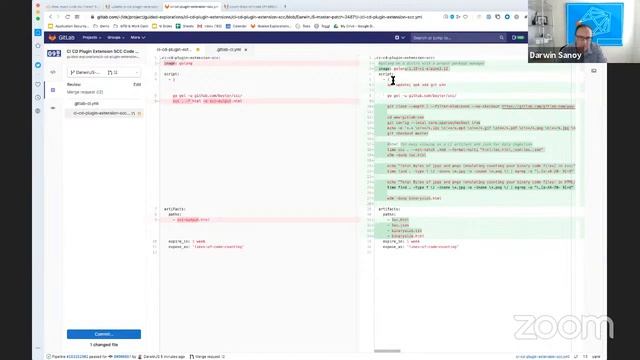Close the gitlab-ci.yml editor tab
The width and height of the screenshot is (640, 360).
[246, 50]
